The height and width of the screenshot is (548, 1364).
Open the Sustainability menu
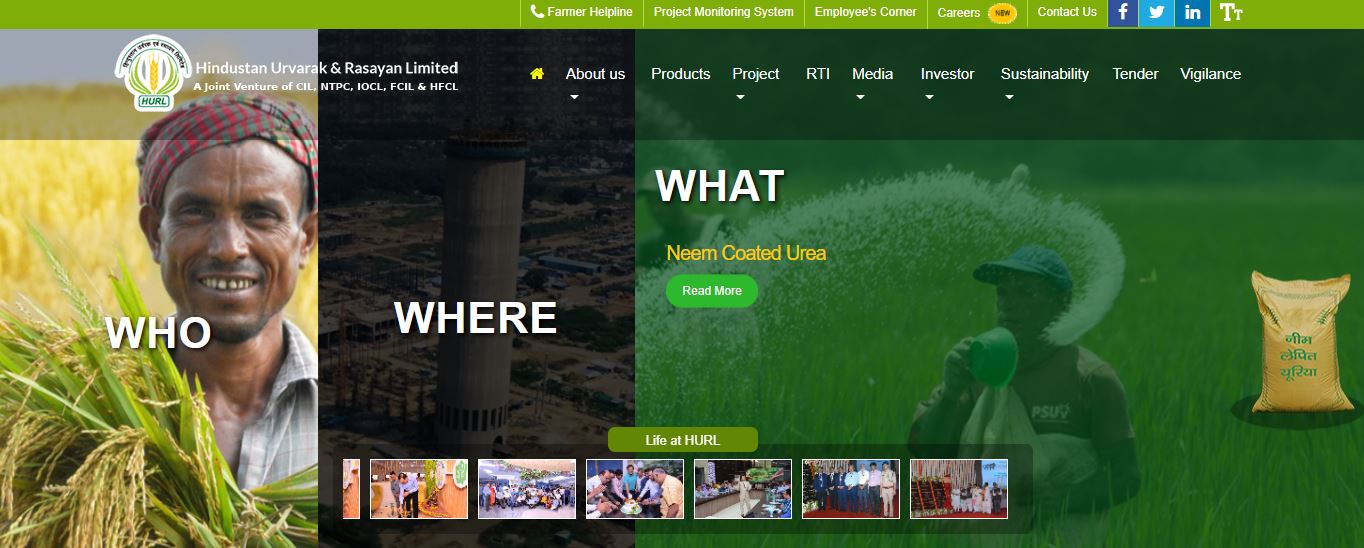coord(1044,74)
